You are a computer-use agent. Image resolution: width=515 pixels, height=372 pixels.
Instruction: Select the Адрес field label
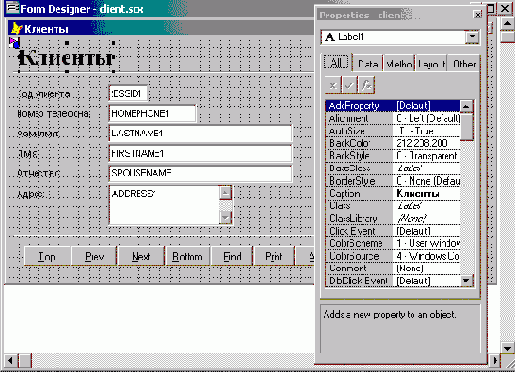30,194
